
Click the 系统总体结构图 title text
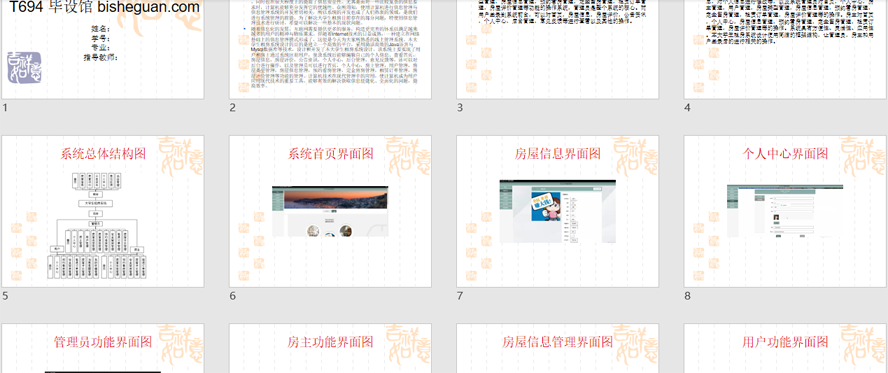tap(103, 153)
